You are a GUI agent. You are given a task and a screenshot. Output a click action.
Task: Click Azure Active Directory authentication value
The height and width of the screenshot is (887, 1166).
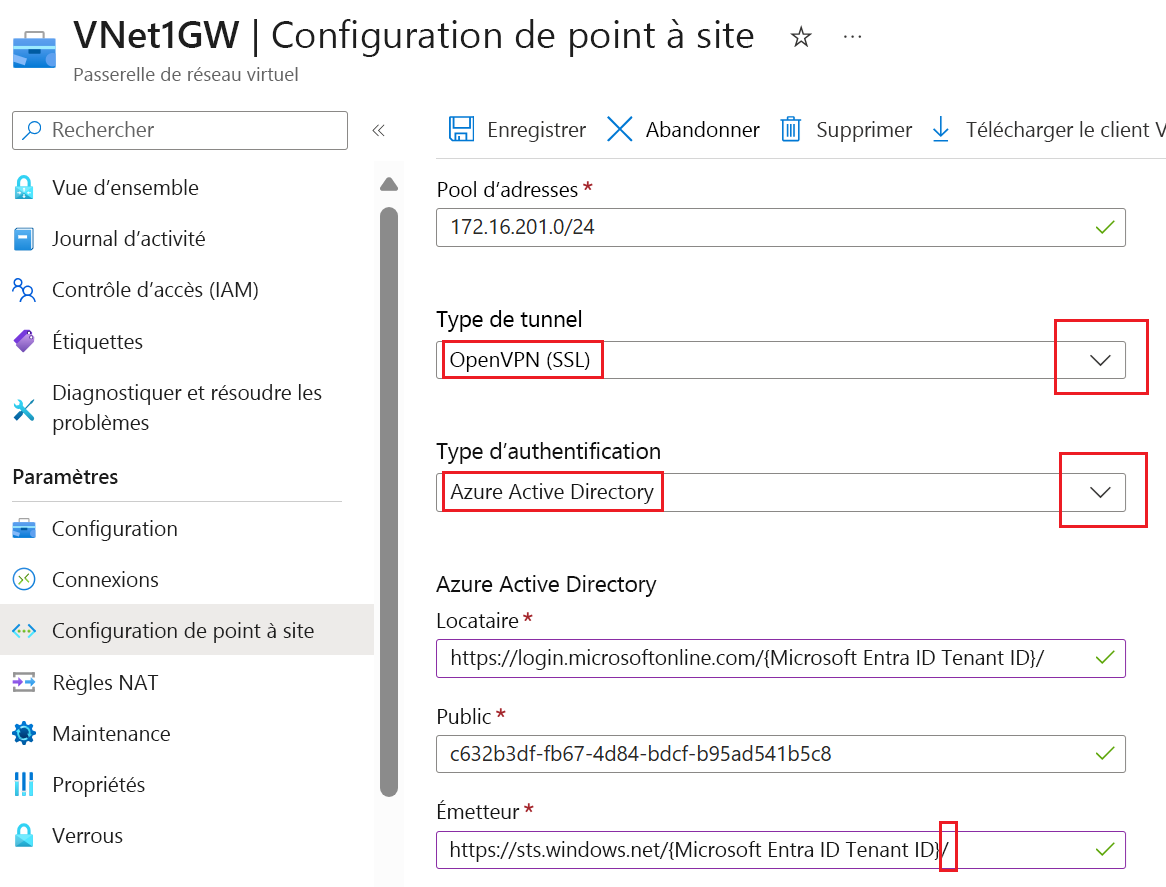(552, 492)
